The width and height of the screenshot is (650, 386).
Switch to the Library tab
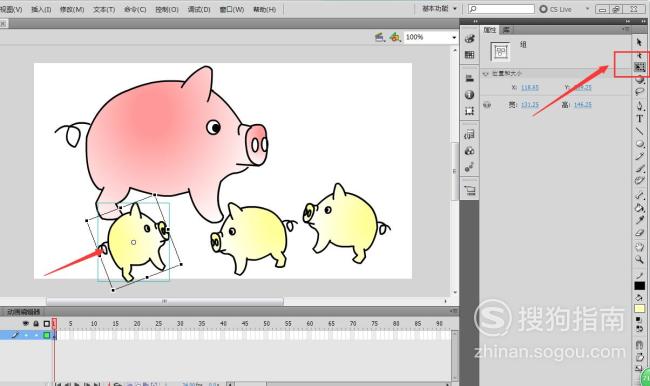pyautogui.click(x=506, y=30)
